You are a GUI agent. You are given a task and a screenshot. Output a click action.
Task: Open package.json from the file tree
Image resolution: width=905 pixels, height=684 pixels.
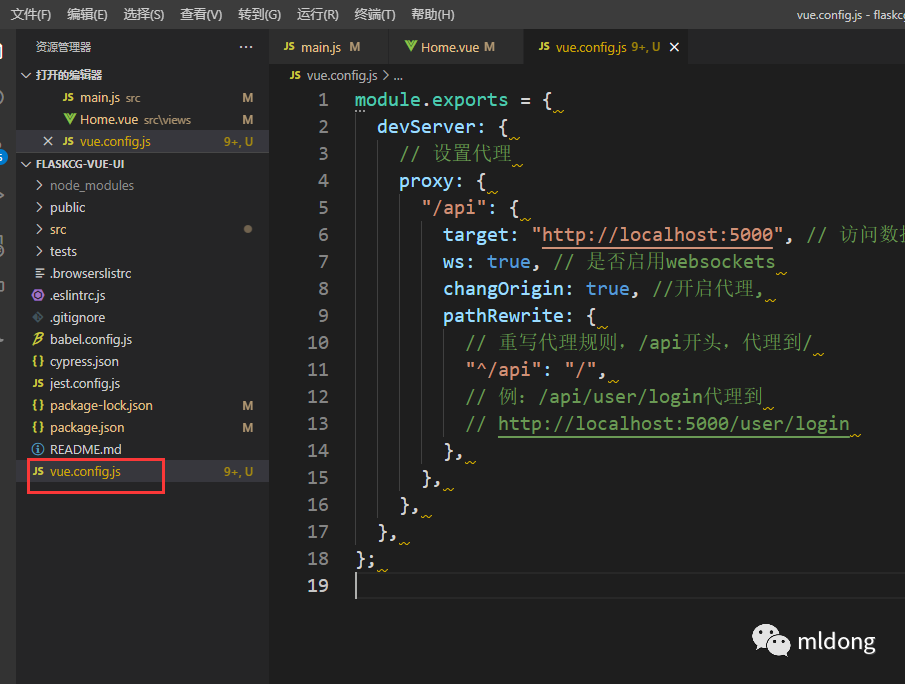click(x=87, y=427)
